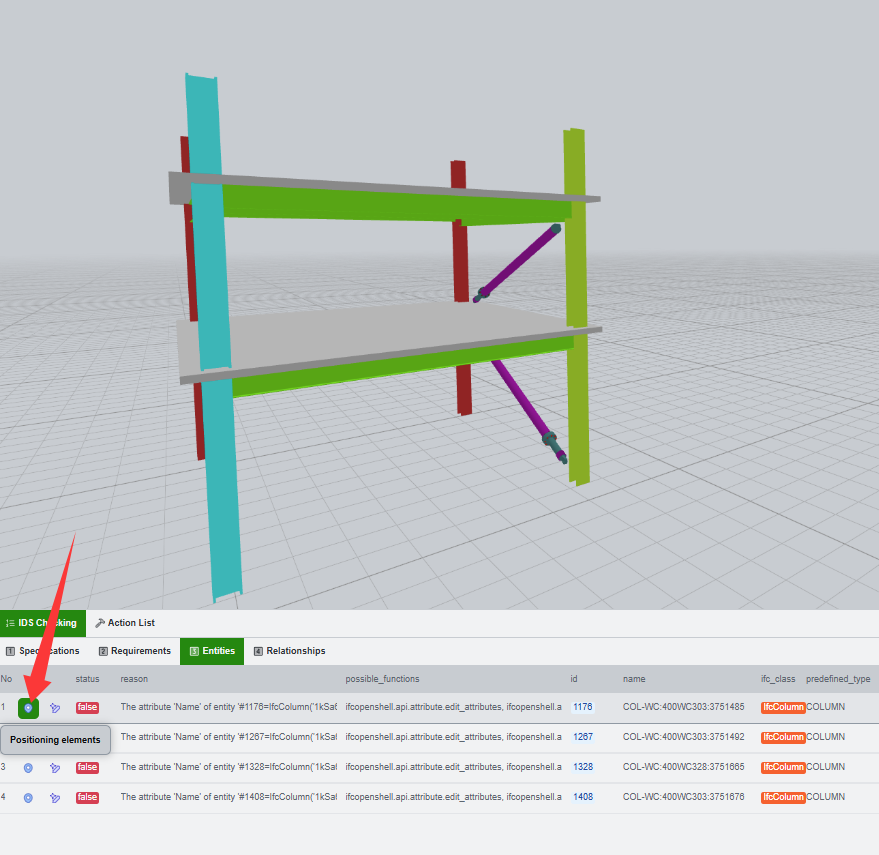Click name cell COL-WC:400WC303:3751485
The width and height of the screenshot is (879, 855).
click(x=683, y=707)
